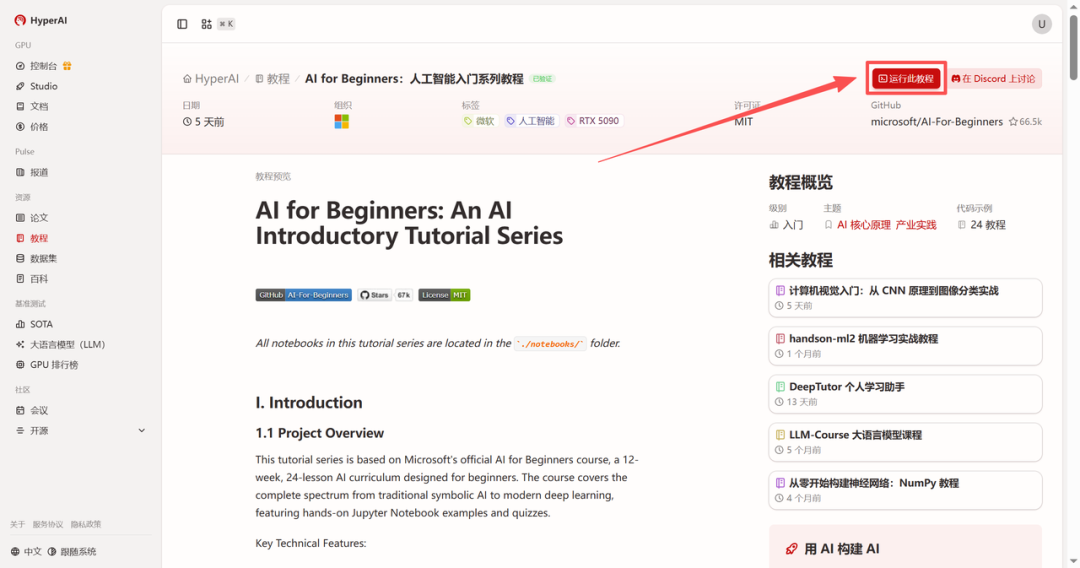Open handson-ml2 机器学习实战教程 card
Screen dimensions: 1080x568
[905, 346]
